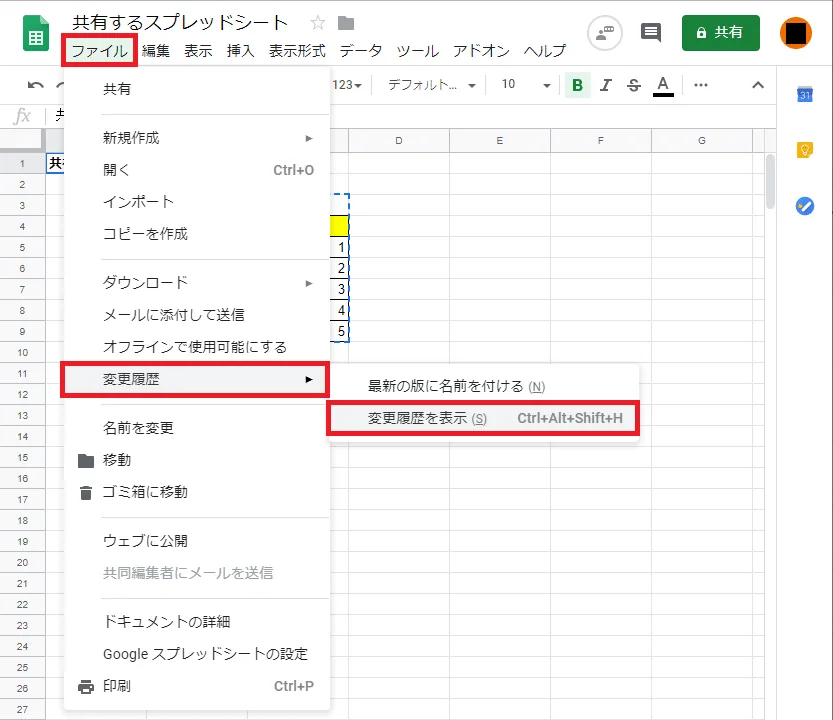
Task: Open the comments history icon
Action: (x=651, y=33)
